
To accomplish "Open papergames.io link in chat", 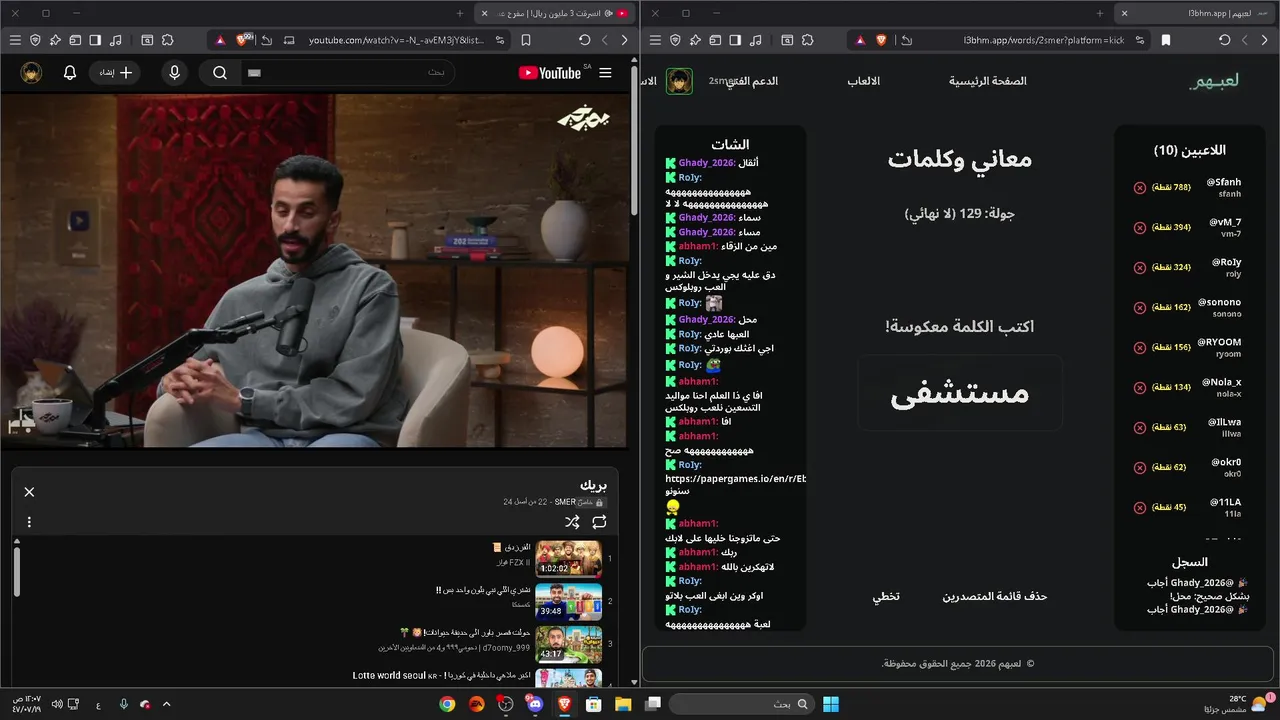I will tap(735, 479).
